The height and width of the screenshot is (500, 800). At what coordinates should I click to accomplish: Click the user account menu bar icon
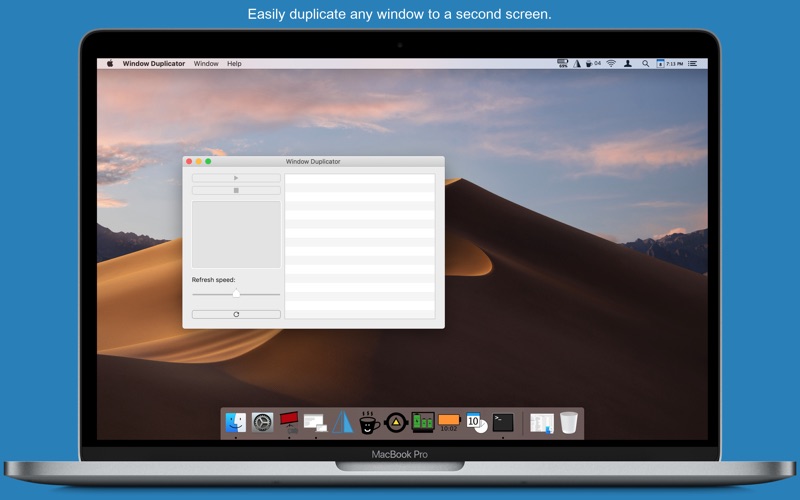628,64
